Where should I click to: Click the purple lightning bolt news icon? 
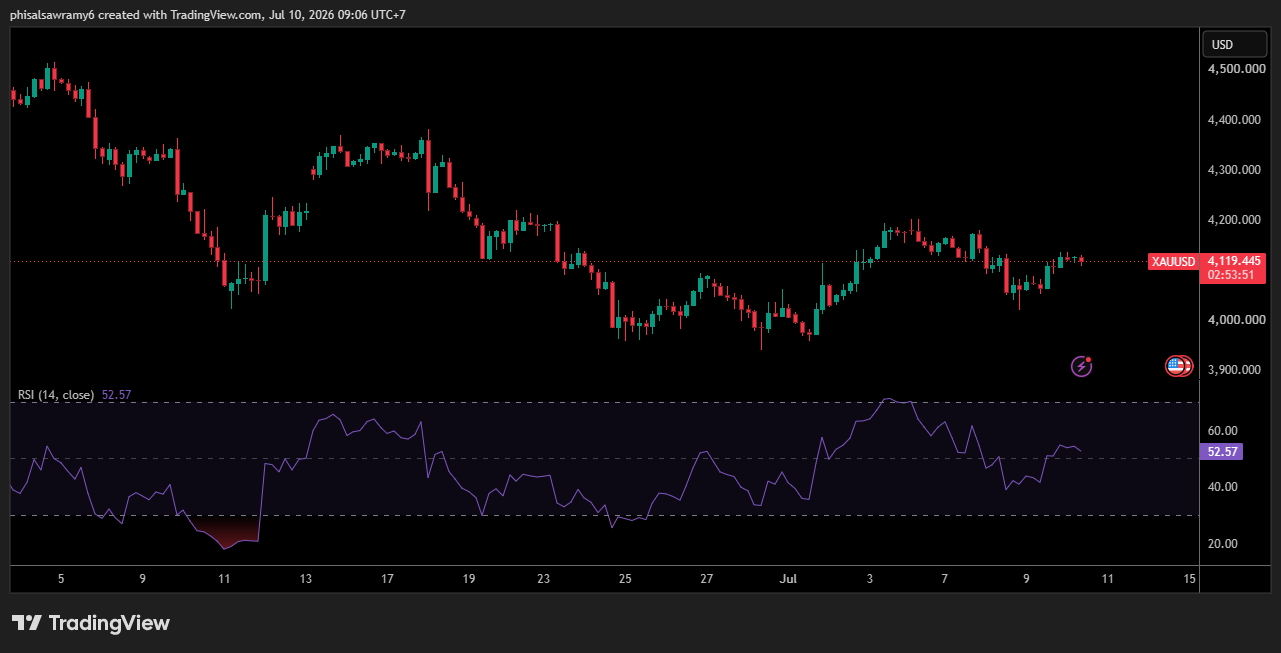click(x=1081, y=366)
